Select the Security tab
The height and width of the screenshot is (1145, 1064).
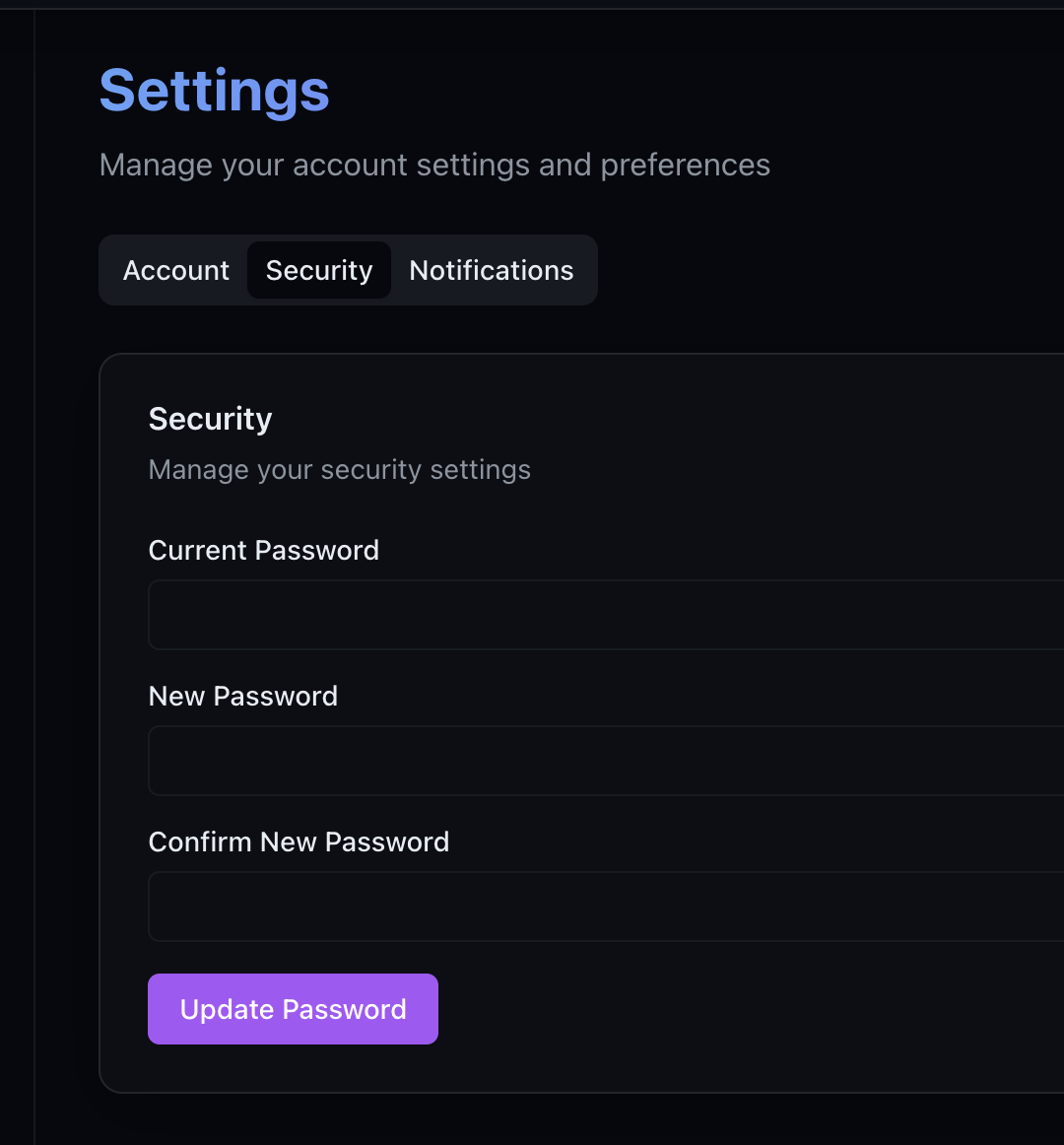tap(319, 270)
